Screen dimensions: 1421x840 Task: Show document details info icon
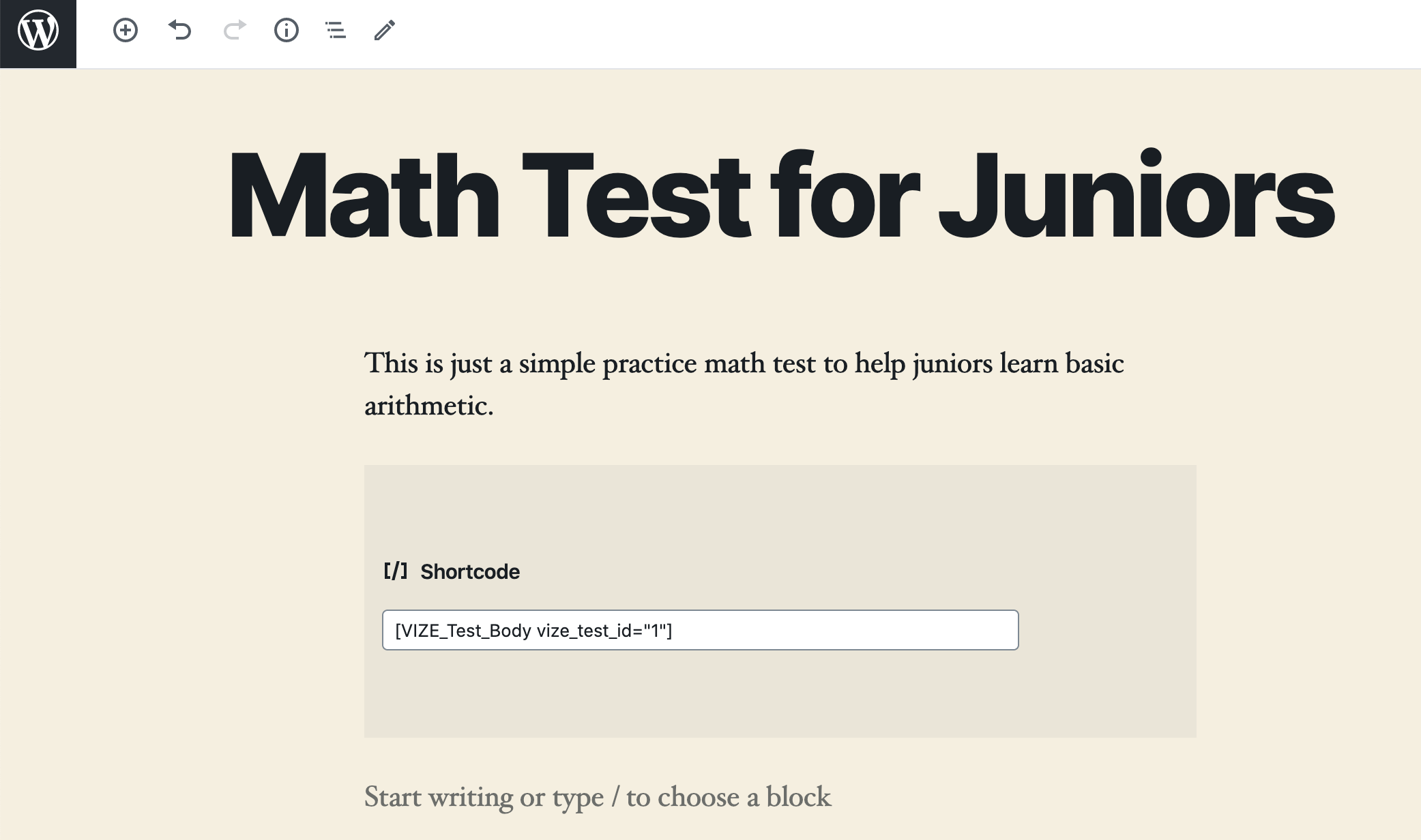point(287,31)
